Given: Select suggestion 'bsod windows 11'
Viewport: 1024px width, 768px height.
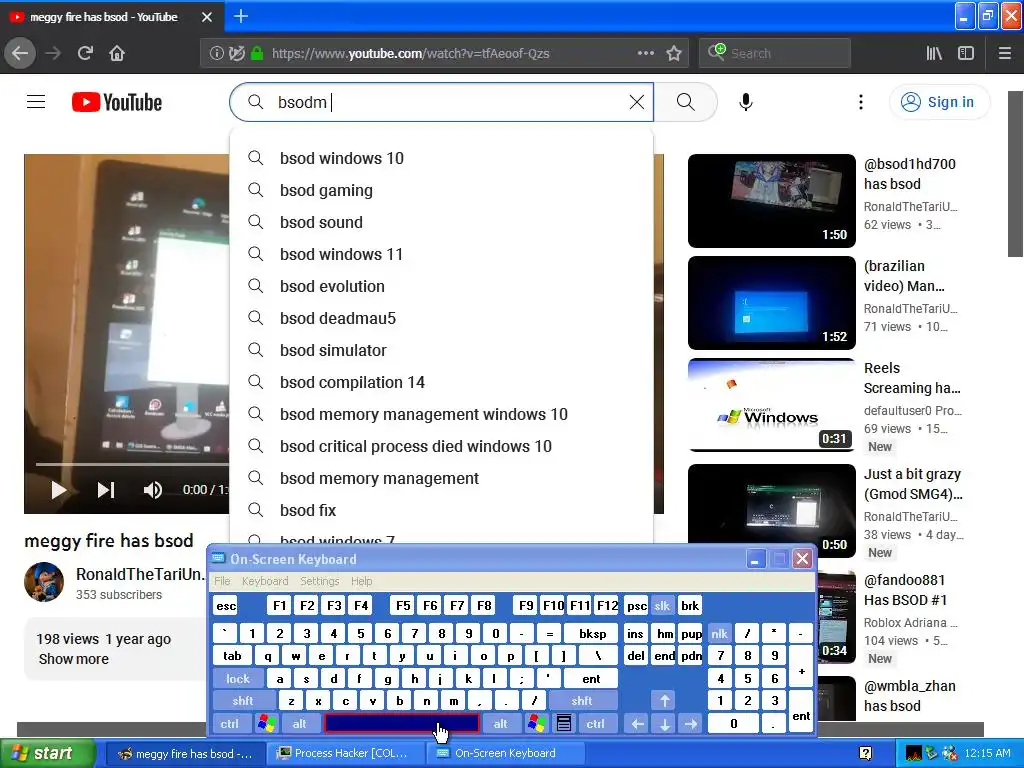Looking at the screenshot, I should [441, 254].
